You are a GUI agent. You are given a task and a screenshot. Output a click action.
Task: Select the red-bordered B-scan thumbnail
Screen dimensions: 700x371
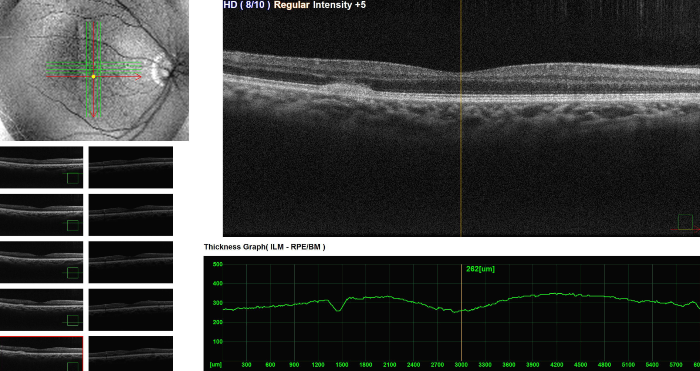tap(42, 354)
